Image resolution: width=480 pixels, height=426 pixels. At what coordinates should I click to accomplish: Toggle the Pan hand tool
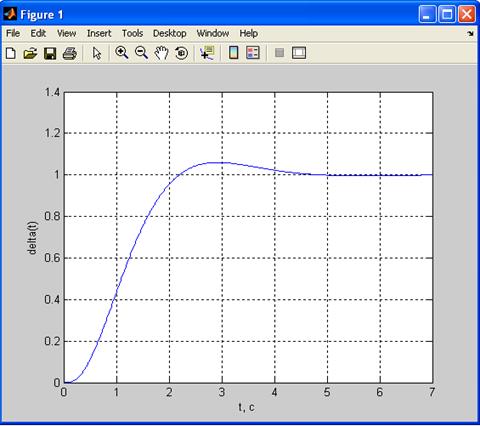point(162,53)
